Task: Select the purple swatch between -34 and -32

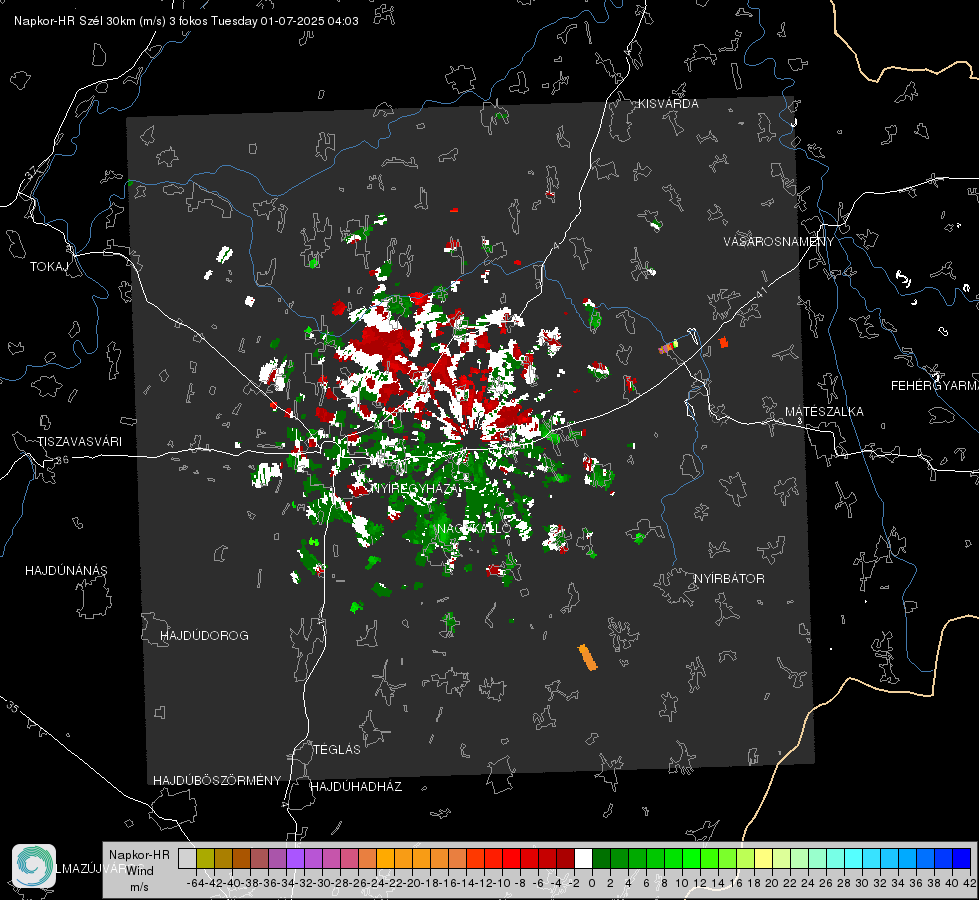Action: point(295,859)
